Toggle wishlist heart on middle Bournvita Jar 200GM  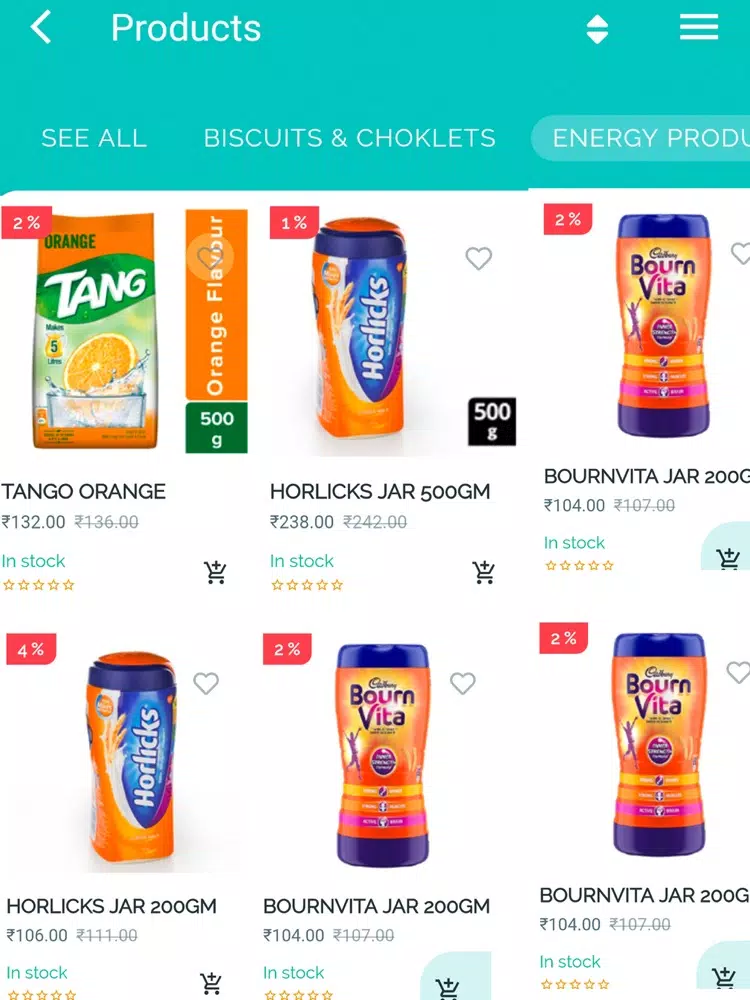click(463, 683)
